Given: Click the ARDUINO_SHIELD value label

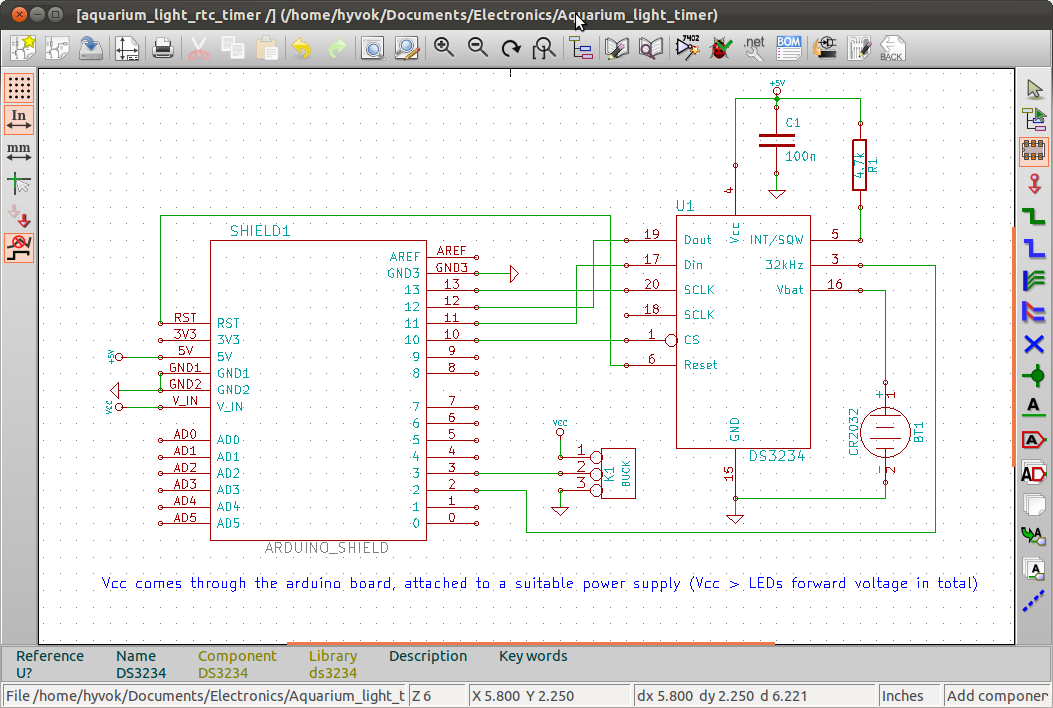Looking at the screenshot, I should (326, 548).
